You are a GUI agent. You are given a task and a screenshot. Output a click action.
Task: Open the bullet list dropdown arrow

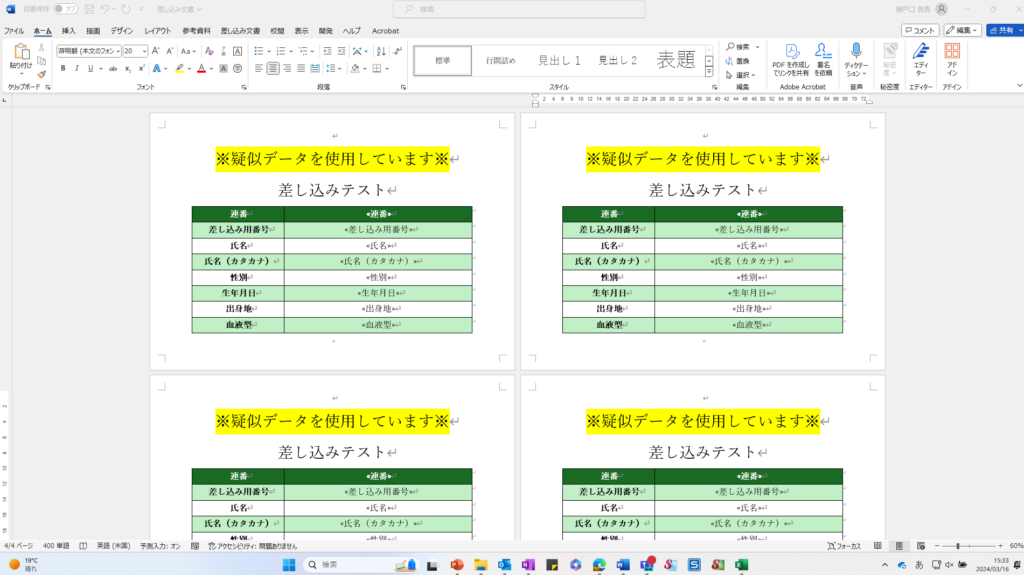(268, 51)
